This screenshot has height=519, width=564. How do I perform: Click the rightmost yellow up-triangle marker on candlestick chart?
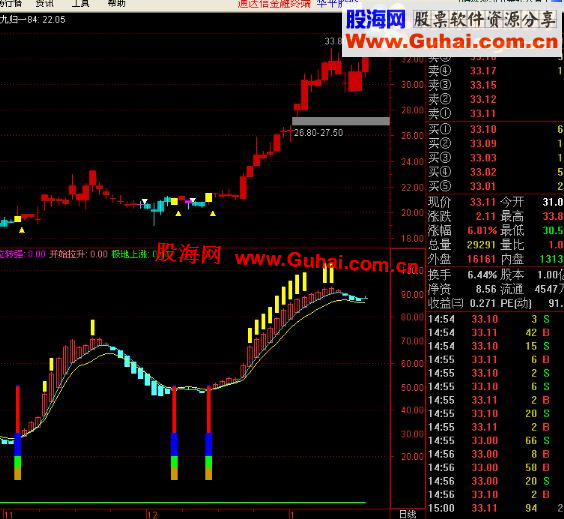tap(213, 214)
